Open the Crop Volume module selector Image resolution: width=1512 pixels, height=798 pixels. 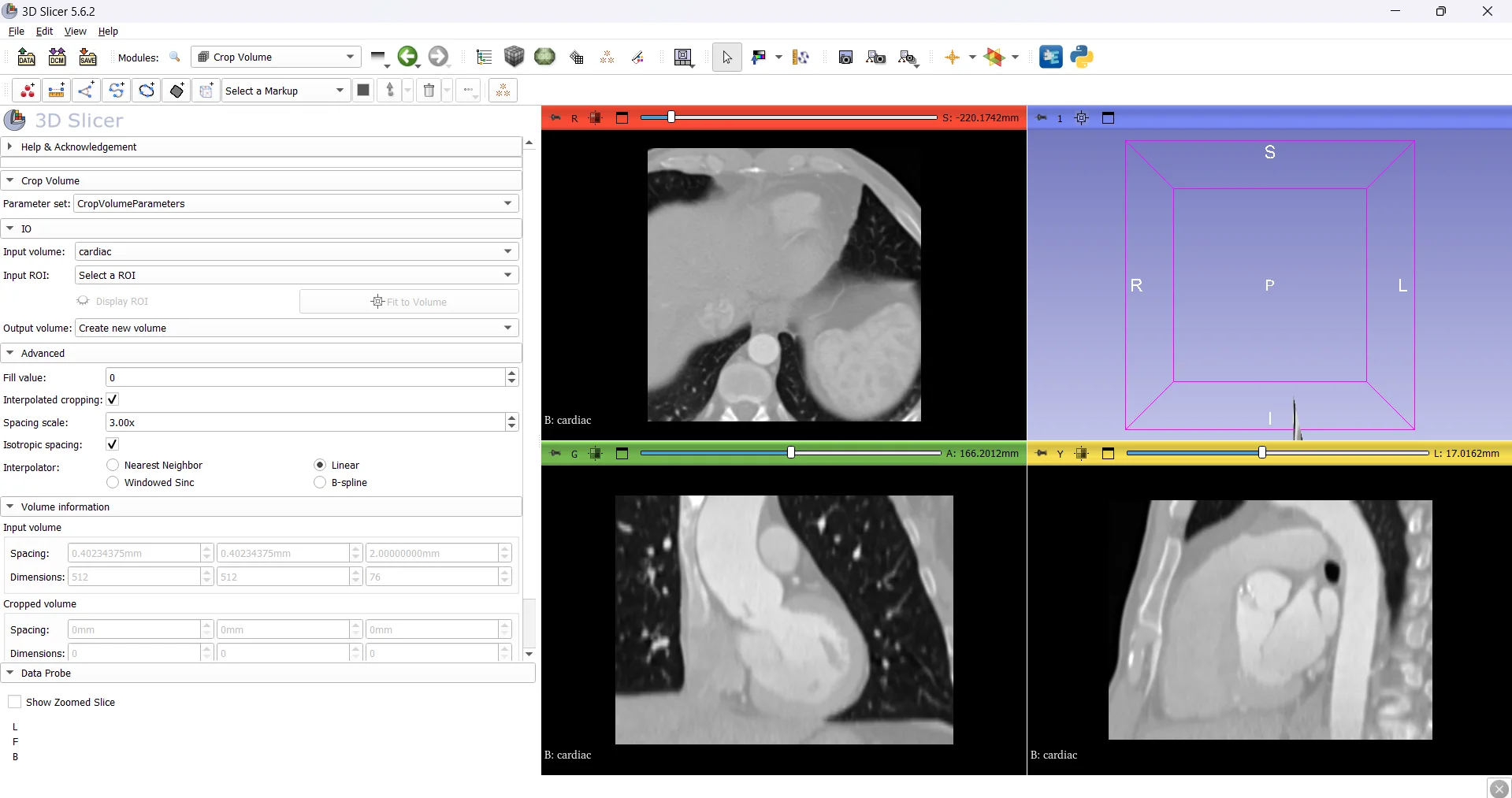(x=276, y=57)
